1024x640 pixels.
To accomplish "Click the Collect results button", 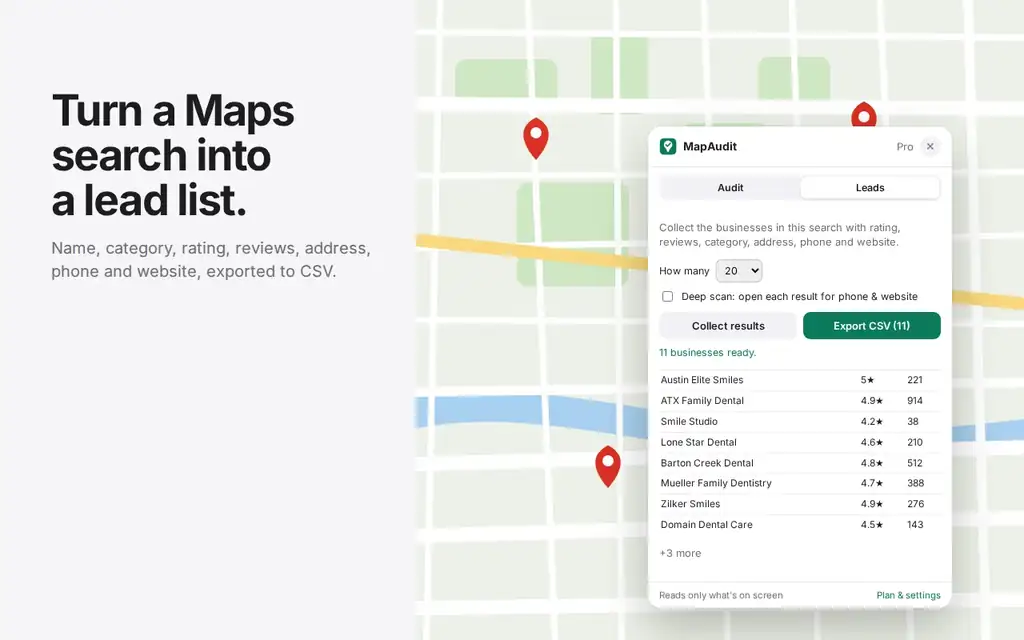I will coord(728,326).
